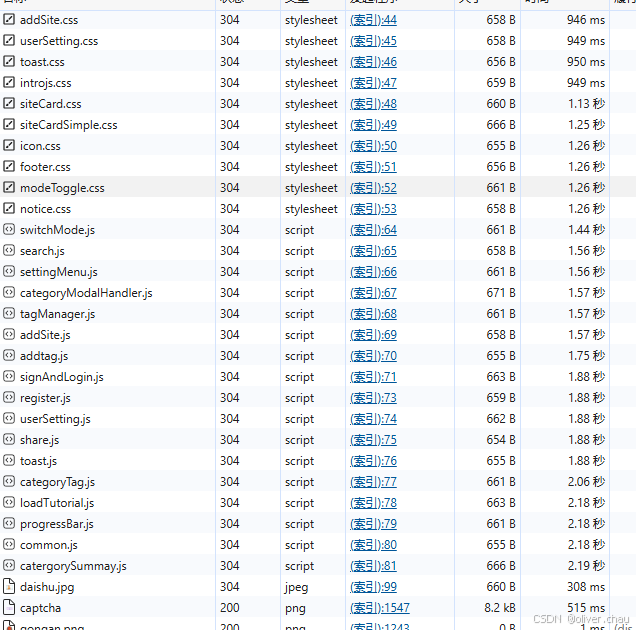Open the (索引):1547 link for captcha

click(380, 608)
